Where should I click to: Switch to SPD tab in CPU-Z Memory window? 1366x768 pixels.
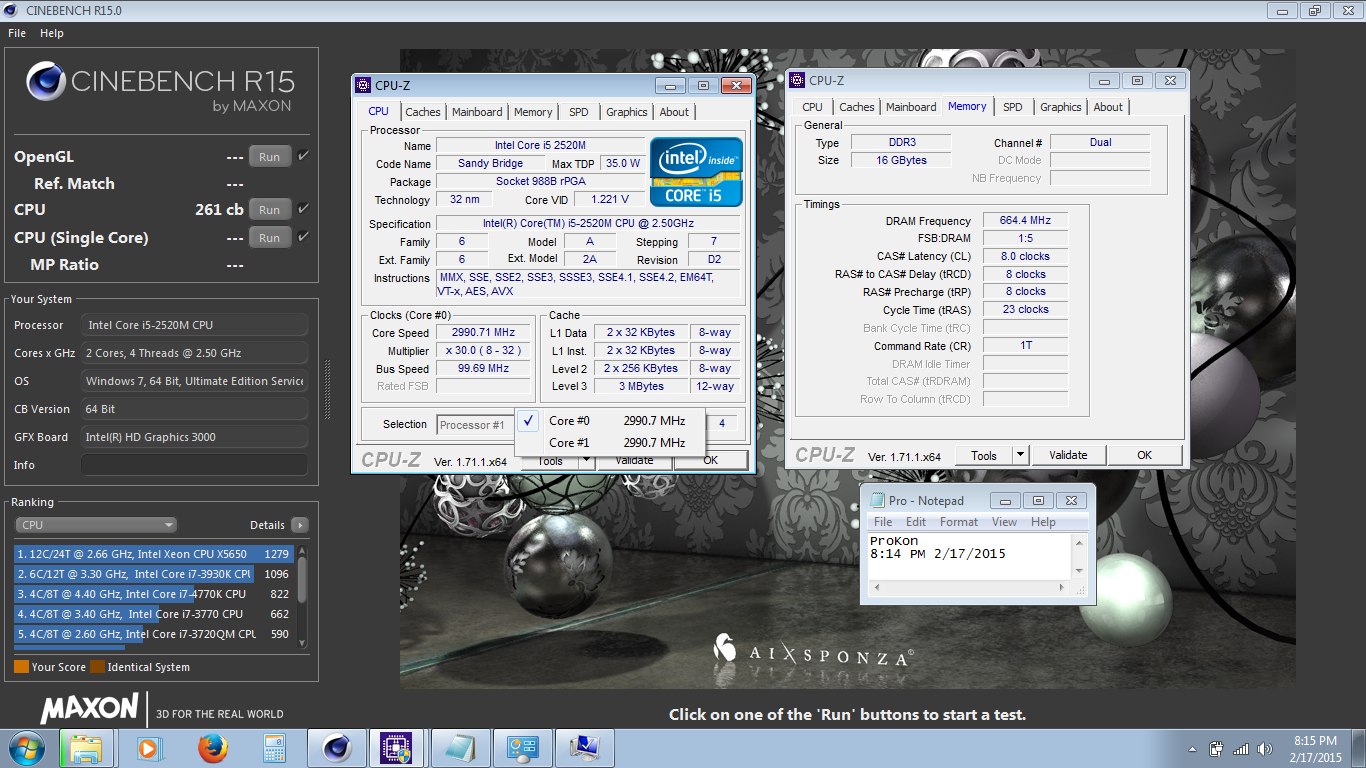(1013, 107)
